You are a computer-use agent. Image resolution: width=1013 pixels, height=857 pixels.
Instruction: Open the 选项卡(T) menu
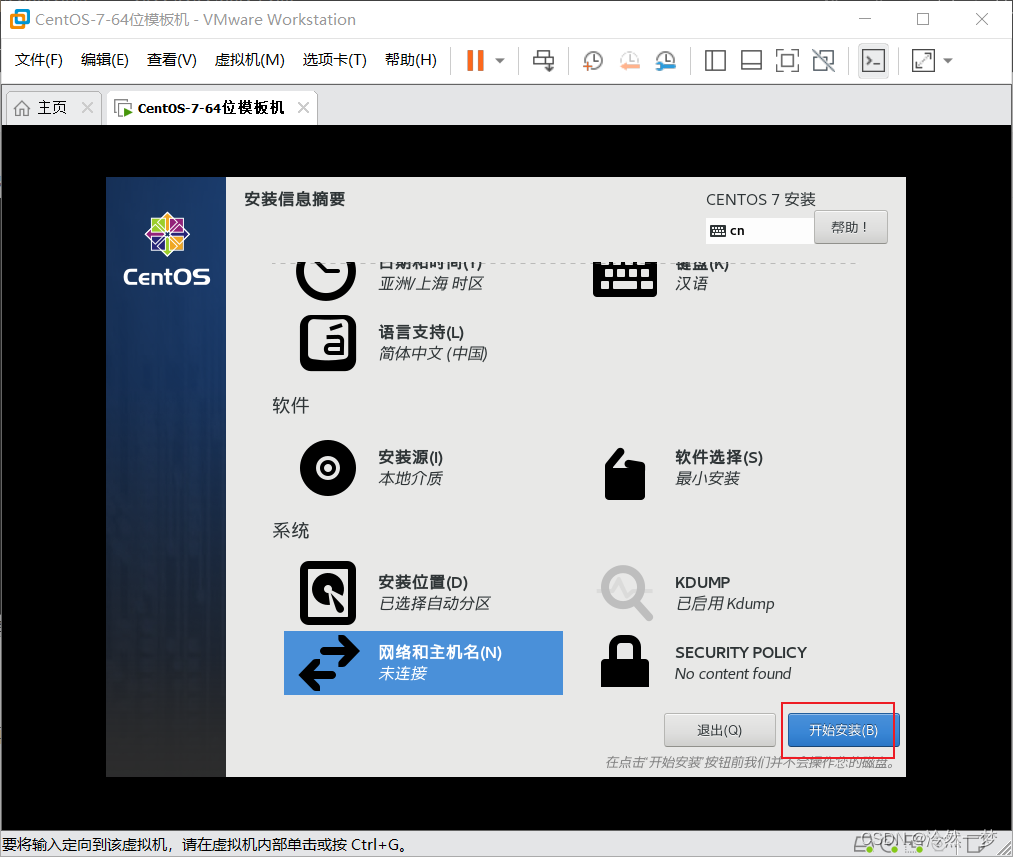[334, 60]
